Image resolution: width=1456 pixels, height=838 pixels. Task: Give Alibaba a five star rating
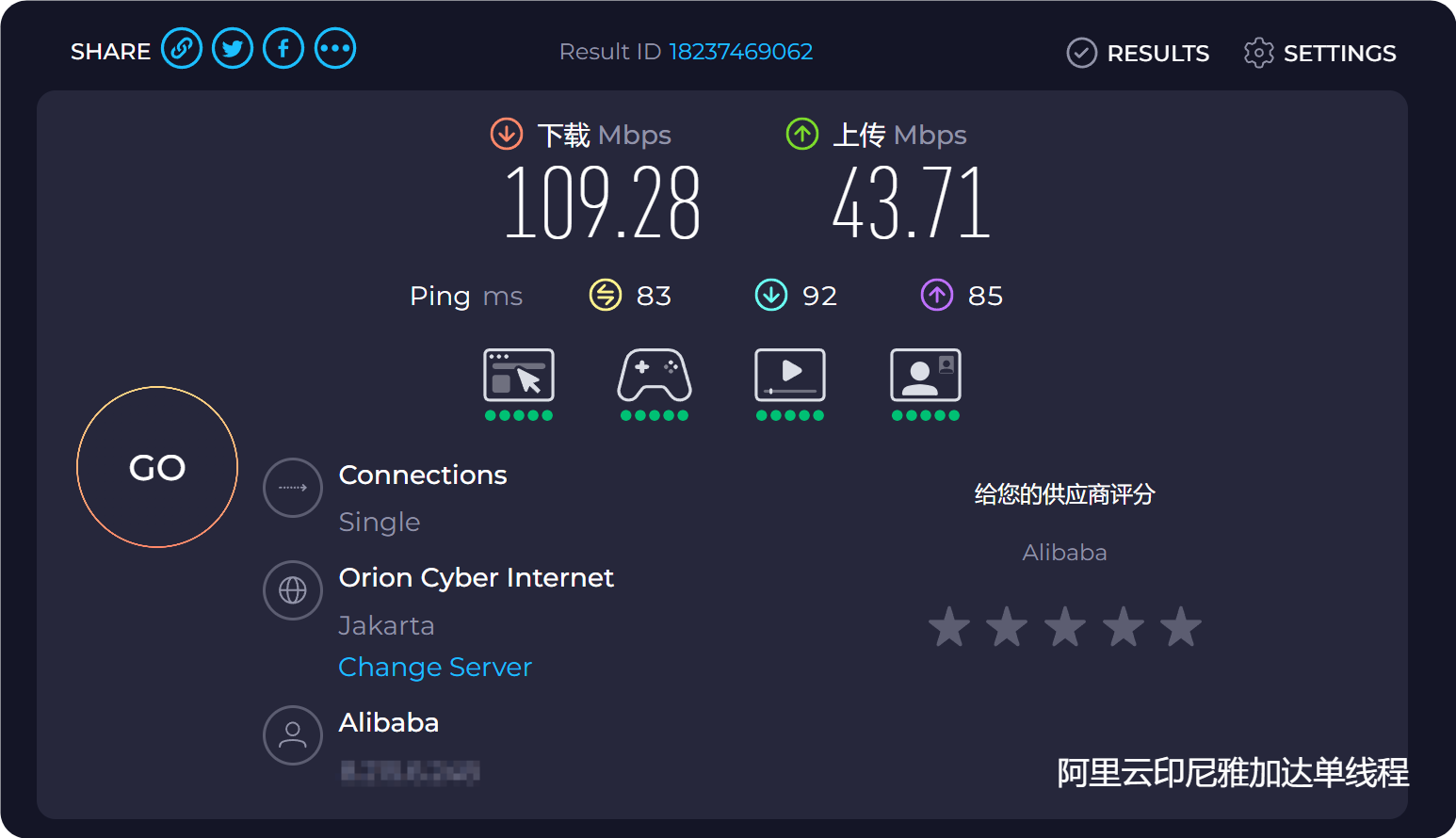click(x=1181, y=627)
